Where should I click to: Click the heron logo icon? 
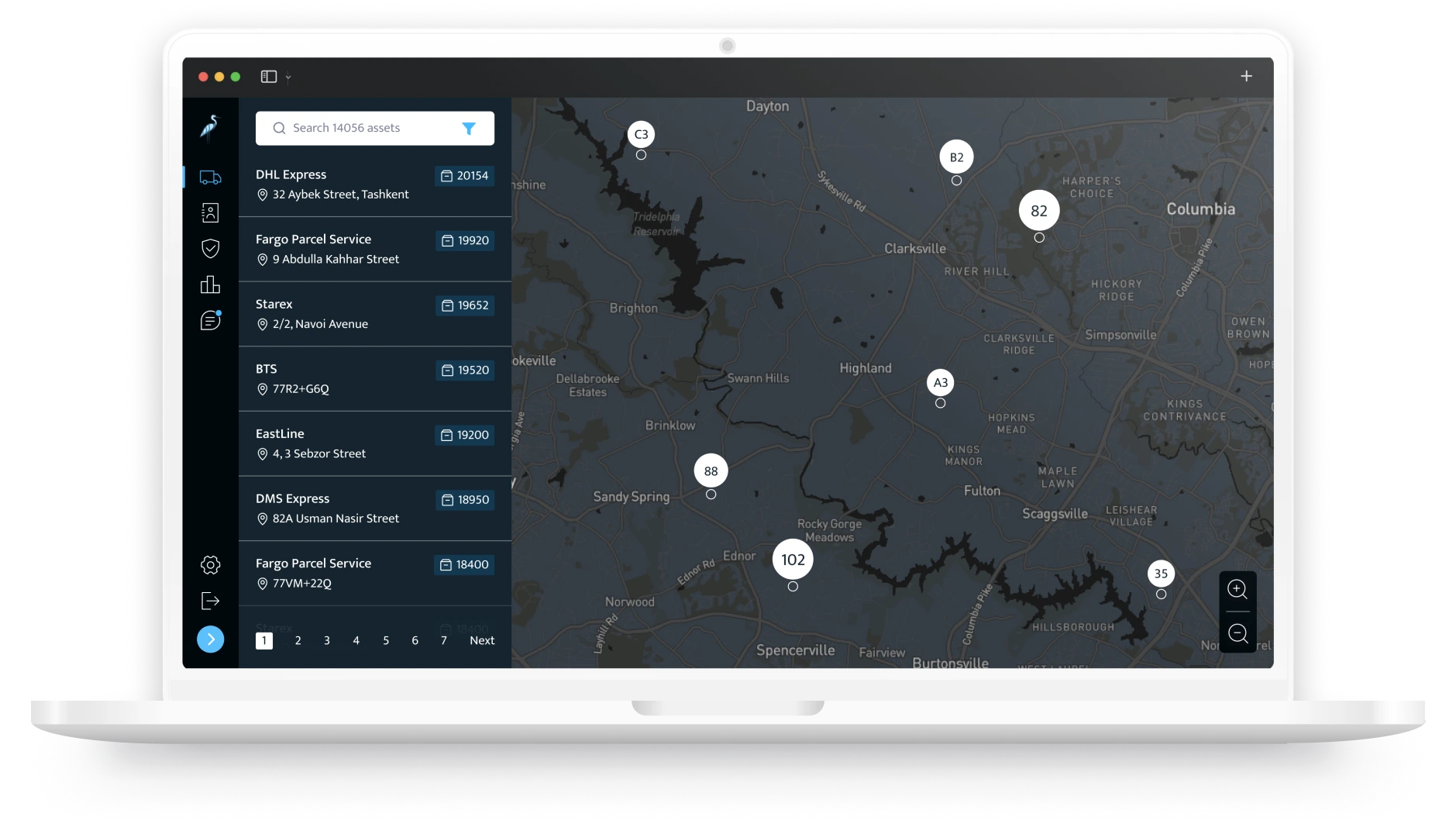point(210,127)
